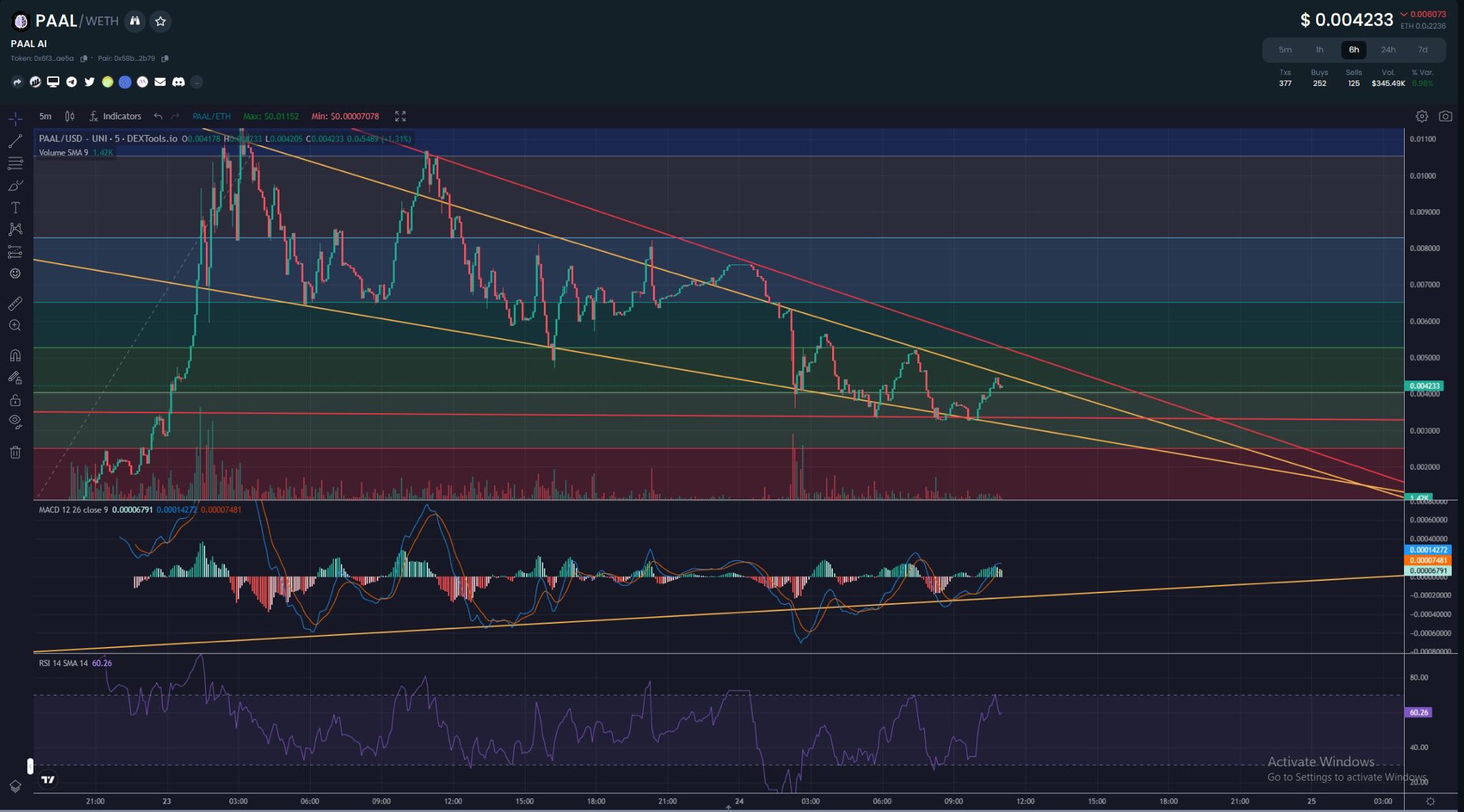Open the PAAL Telegram link

pyautogui.click(x=71, y=82)
